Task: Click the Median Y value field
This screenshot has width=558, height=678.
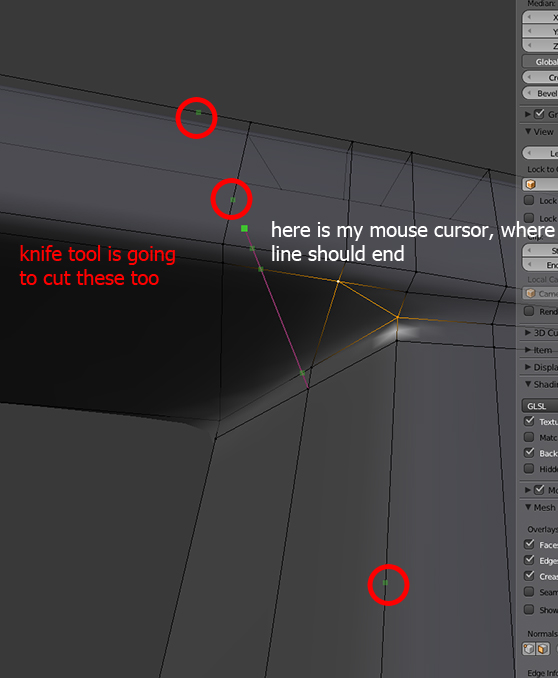Action: click(540, 31)
